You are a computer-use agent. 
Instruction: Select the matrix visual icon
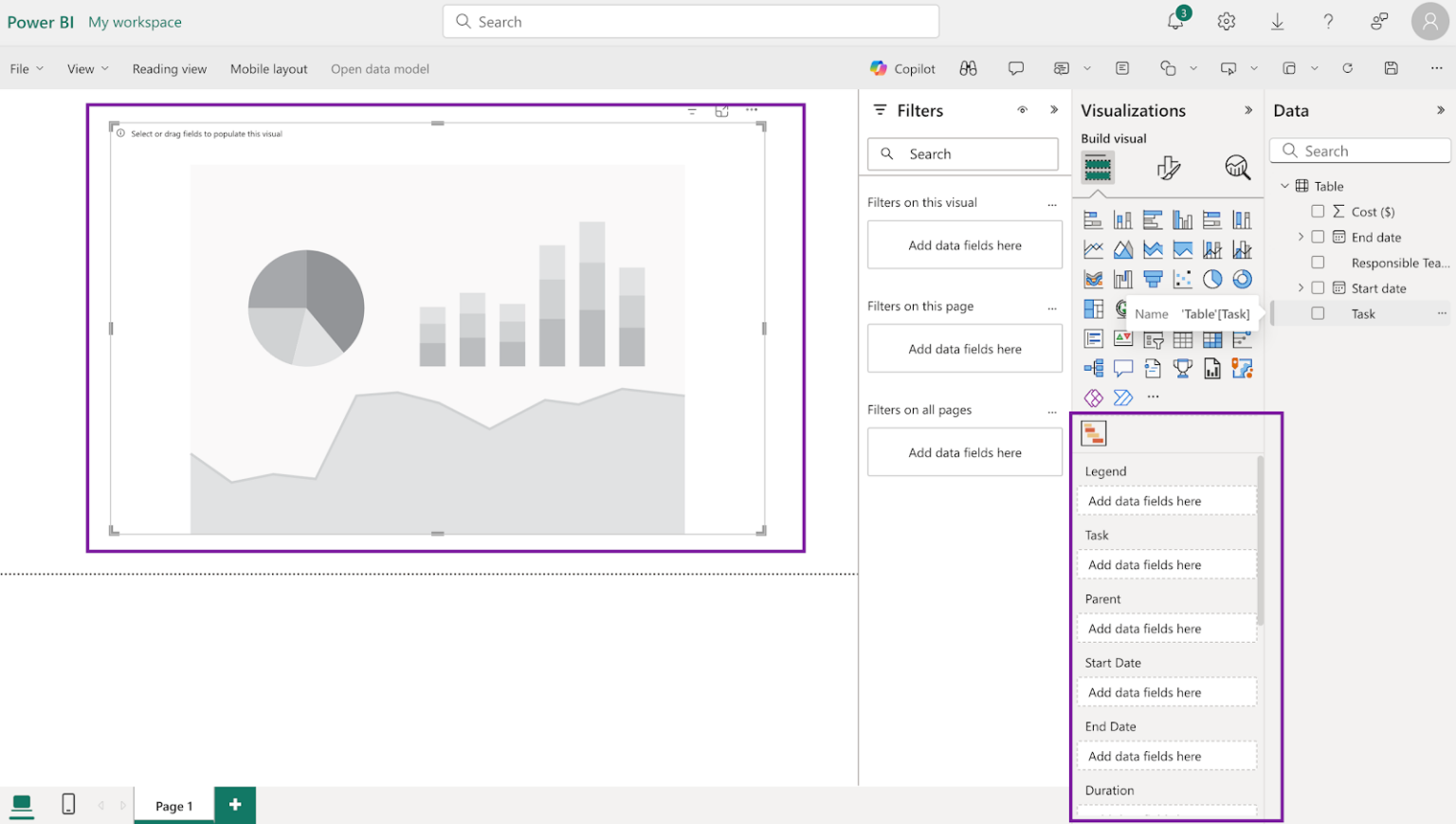click(x=1212, y=339)
